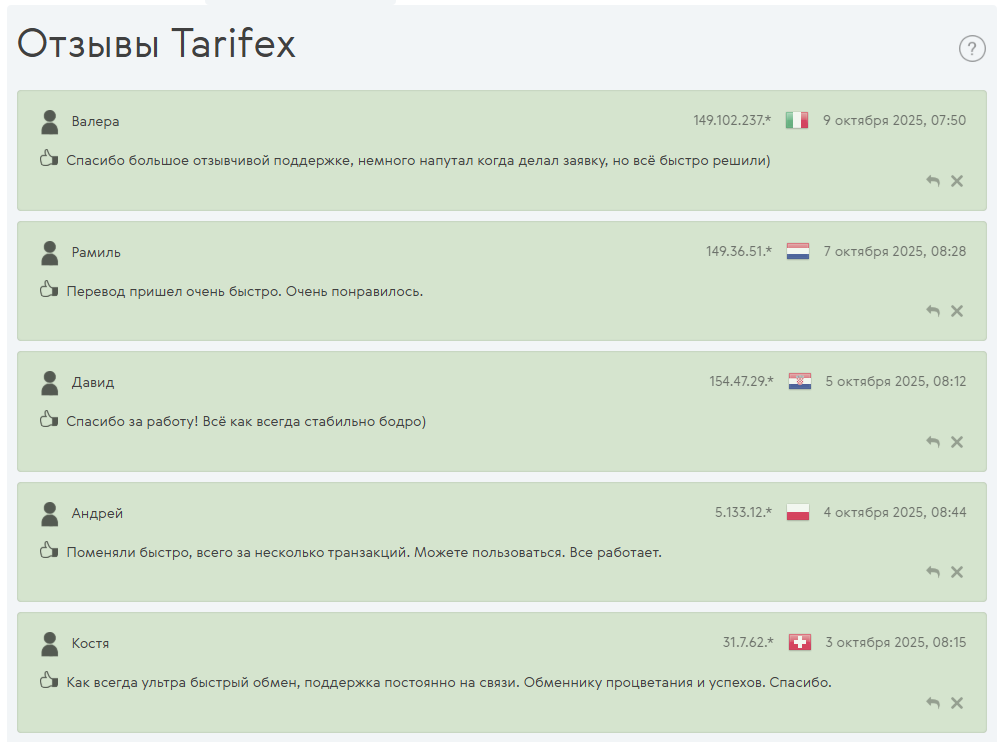Screen dimensions: 1002x742
Task: Delete Рамиль's review
Action: [957, 311]
